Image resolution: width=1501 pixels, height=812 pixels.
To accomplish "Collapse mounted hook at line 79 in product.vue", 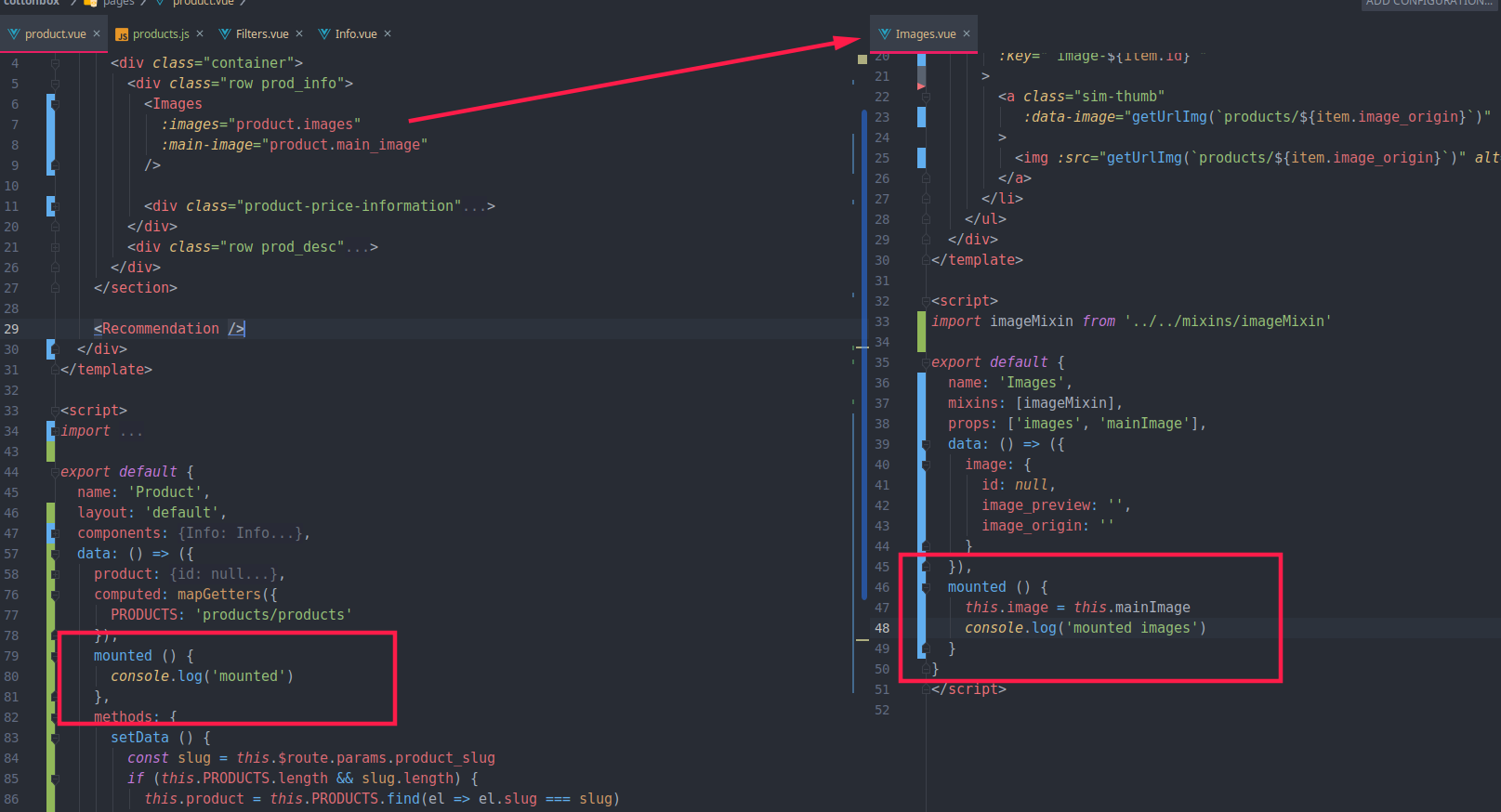I will tap(55, 656).
